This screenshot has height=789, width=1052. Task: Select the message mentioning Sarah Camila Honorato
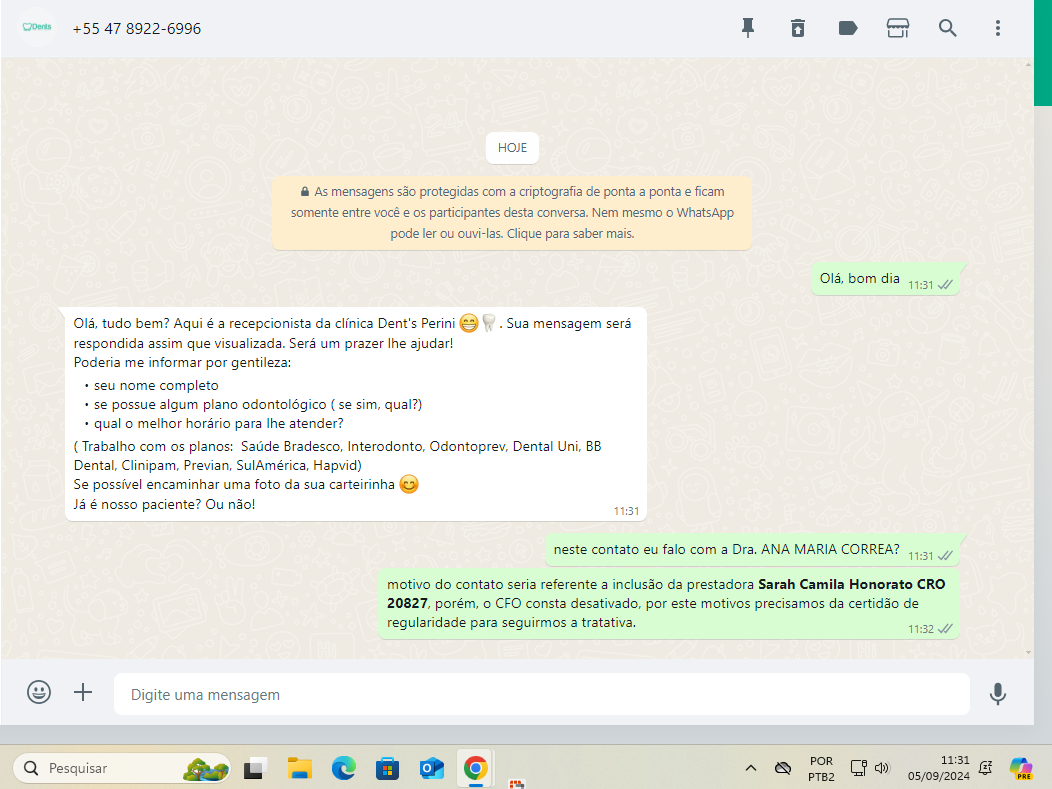[669, 604]
